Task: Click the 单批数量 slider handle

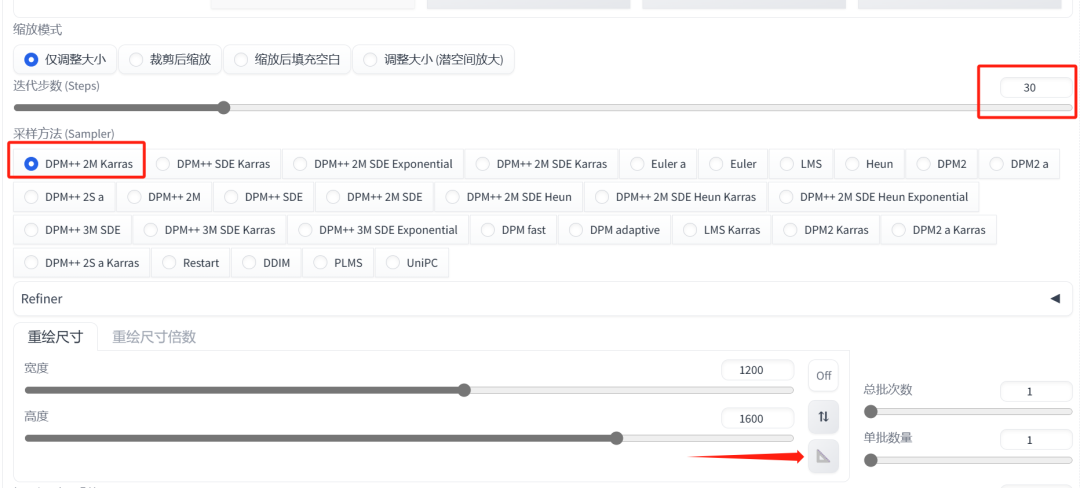Action: click(871, 460)
